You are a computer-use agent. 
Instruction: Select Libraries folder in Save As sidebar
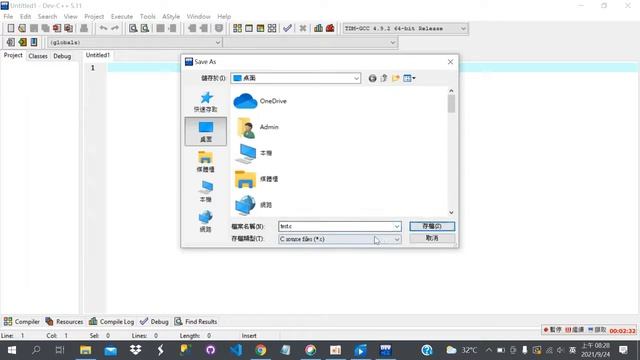(x=206, y=162)
